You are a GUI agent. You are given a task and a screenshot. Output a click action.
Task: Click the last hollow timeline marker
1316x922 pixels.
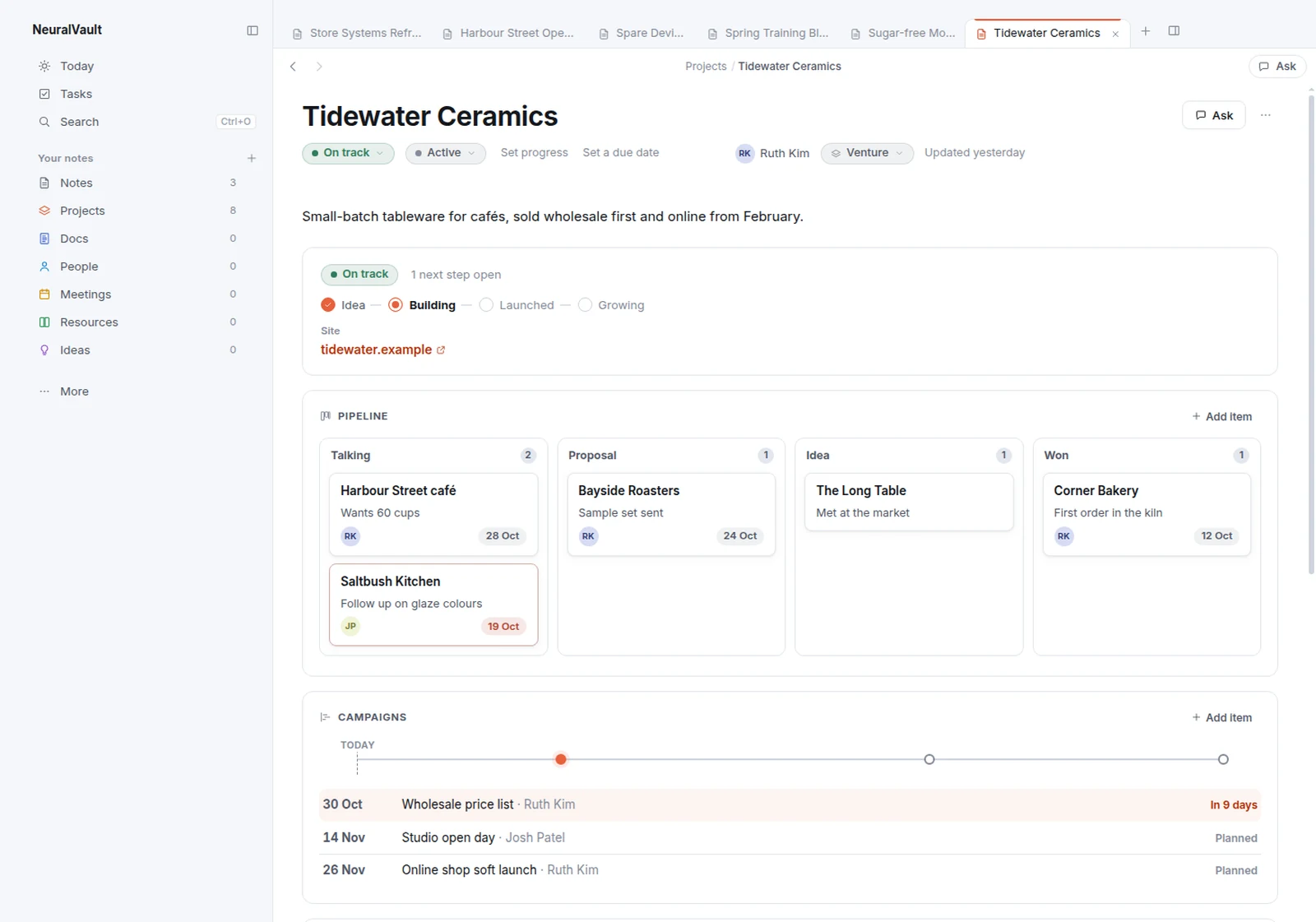click(x=1223, y=759)
